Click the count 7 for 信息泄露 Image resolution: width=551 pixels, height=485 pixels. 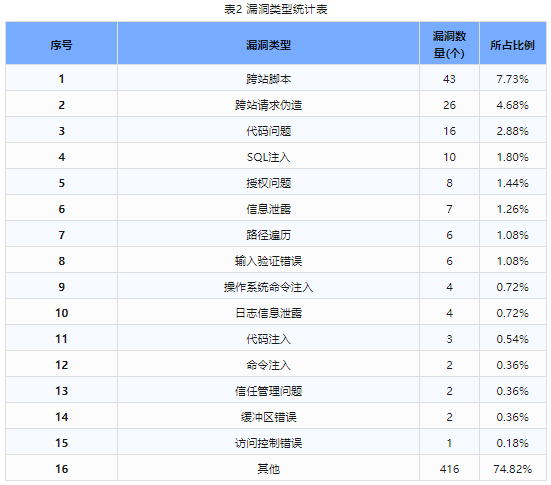click(449, 209)
